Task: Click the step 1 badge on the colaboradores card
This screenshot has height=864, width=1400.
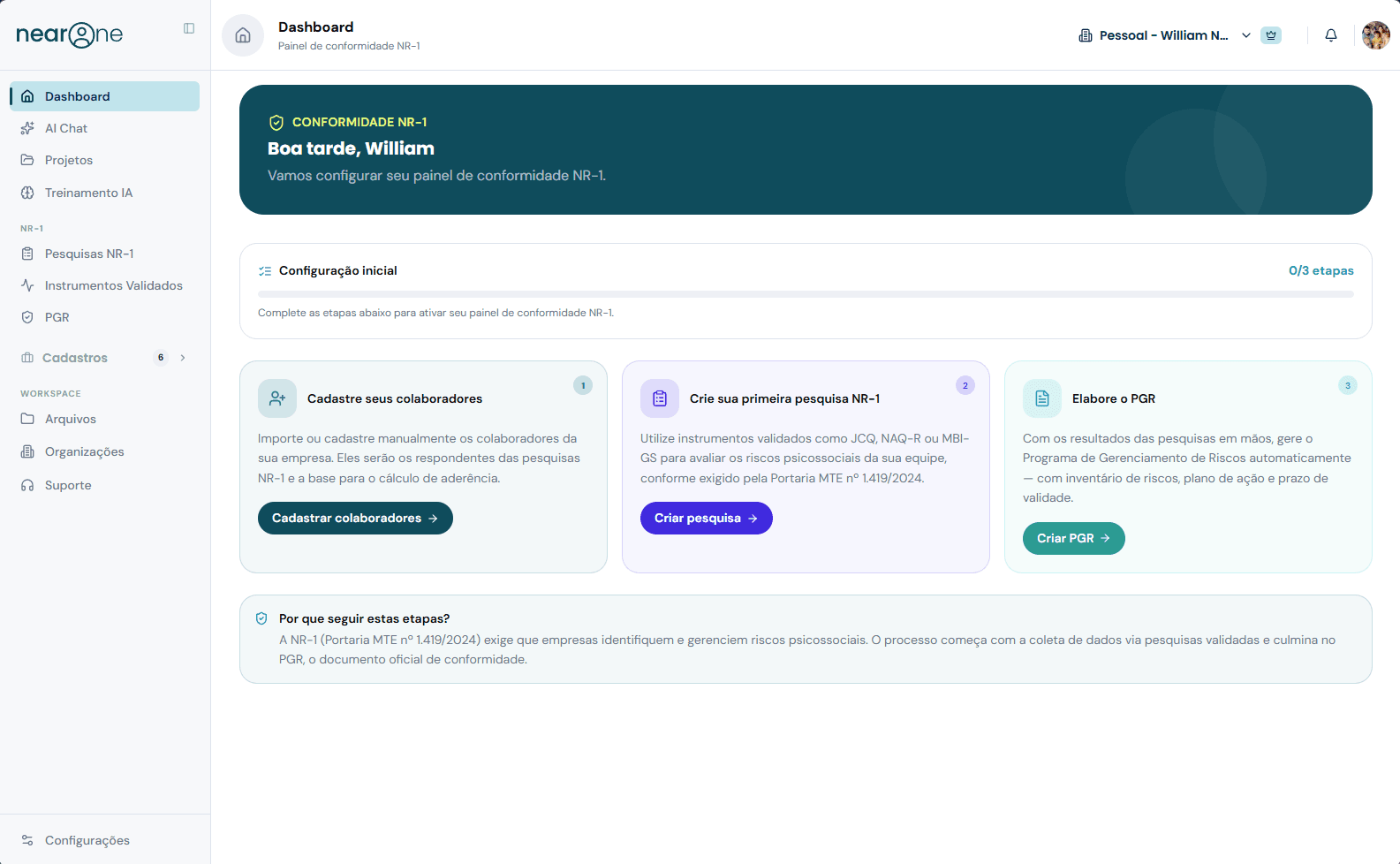Action: (x=583, y=385)
